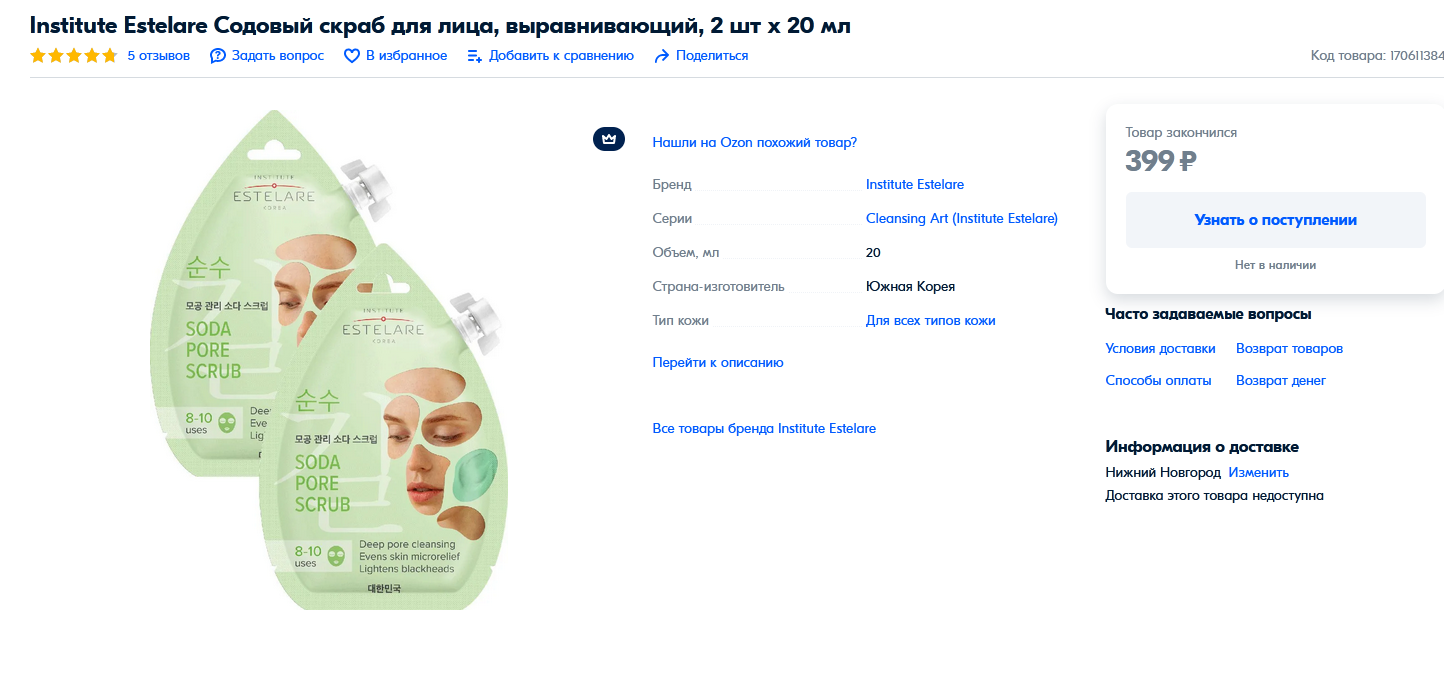Click the share arrow icon
This screenshot has height=691, width=1444.
click(661, 56)
